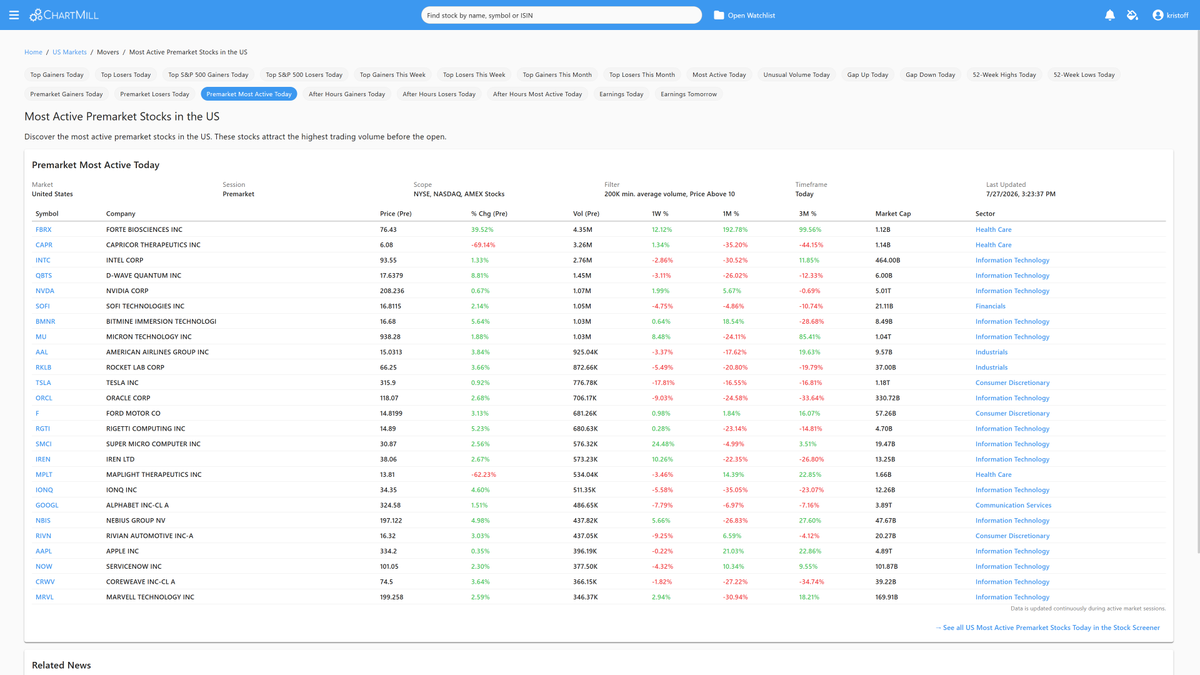The height and width of the screenshot is (675, 1200).
Task: Open 52-Week Lows Today
Action: click(x=1084, y=75)
